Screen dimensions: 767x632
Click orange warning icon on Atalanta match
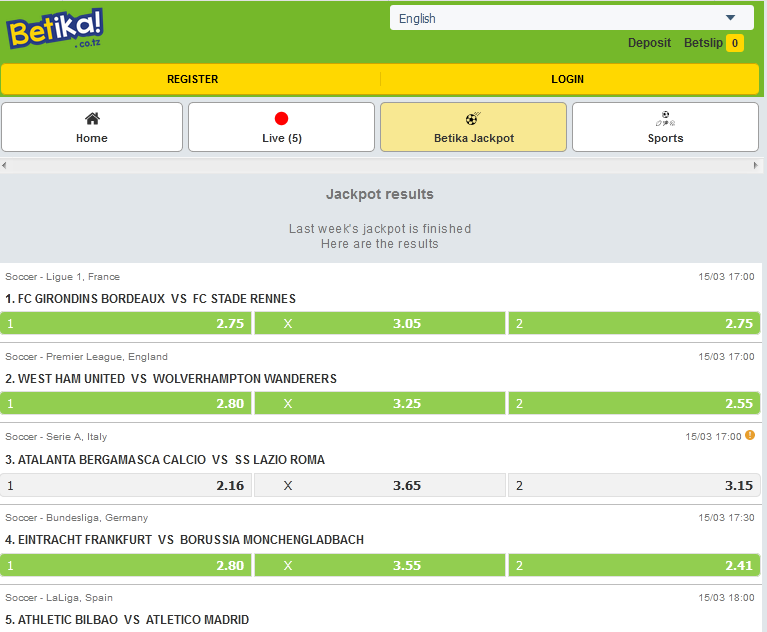point(750,435)
